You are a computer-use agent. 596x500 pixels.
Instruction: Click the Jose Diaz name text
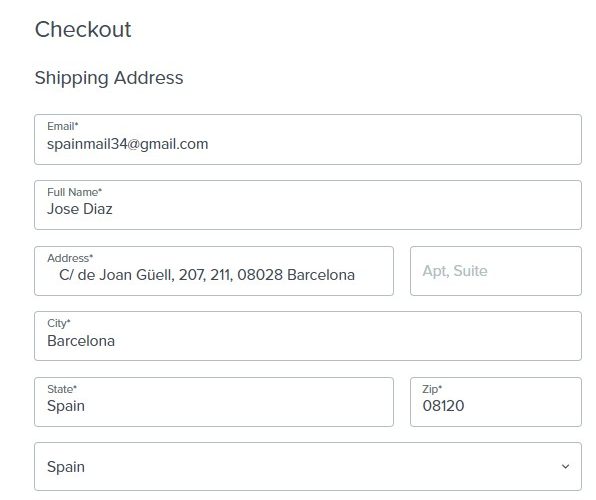point(80,209)
